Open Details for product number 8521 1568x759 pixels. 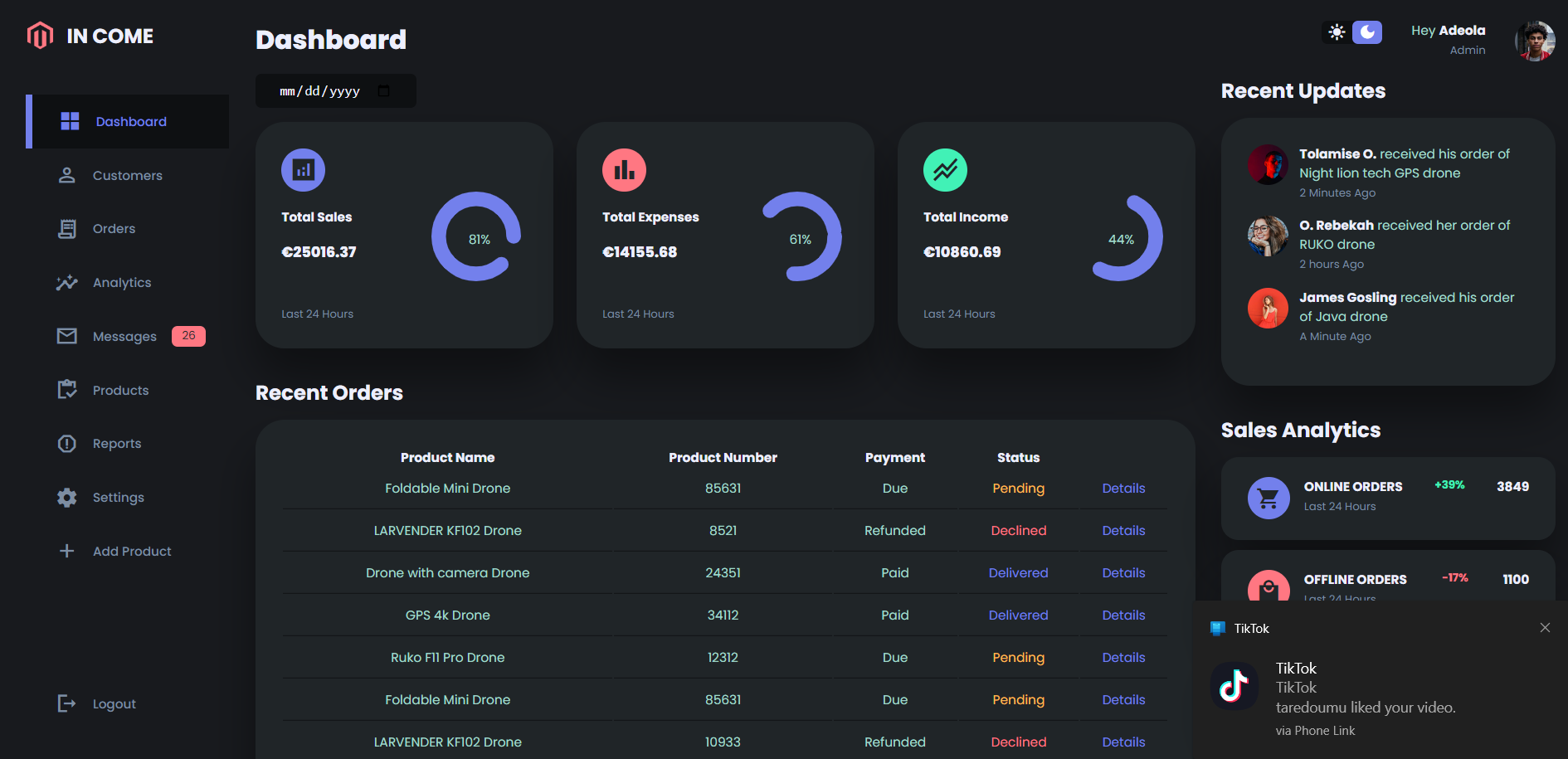coord(1123,531)
